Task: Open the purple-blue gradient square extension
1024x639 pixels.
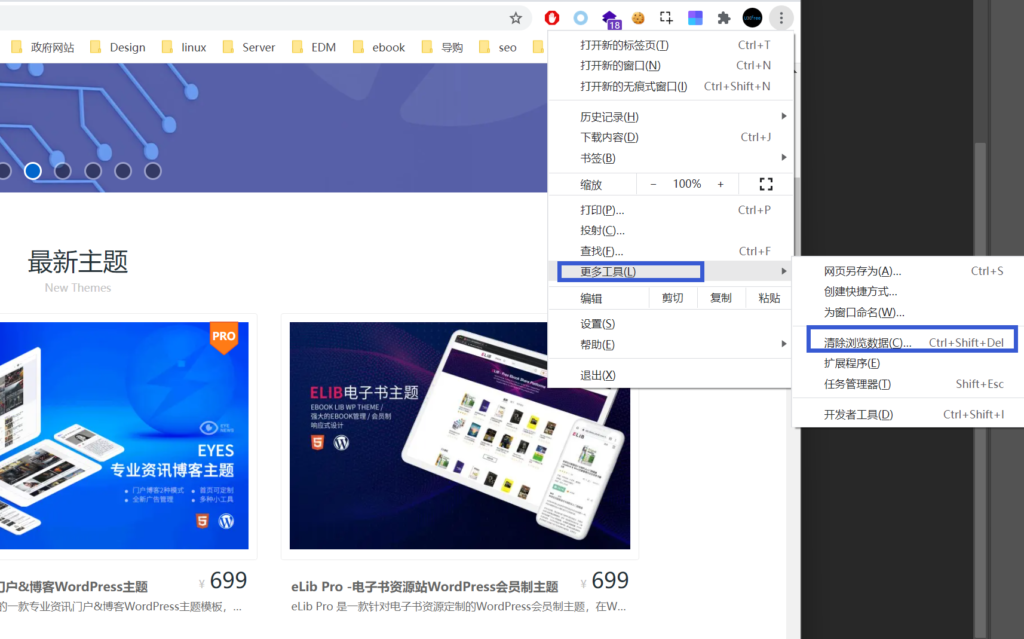Action: [x=695, y=18]
